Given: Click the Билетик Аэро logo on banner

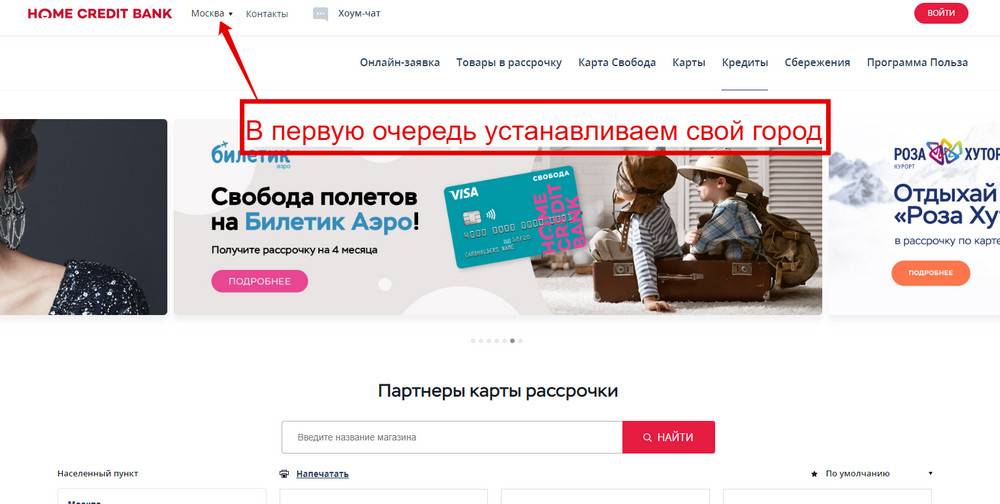Looking at the screenshot, I should (x=251, y=156).
